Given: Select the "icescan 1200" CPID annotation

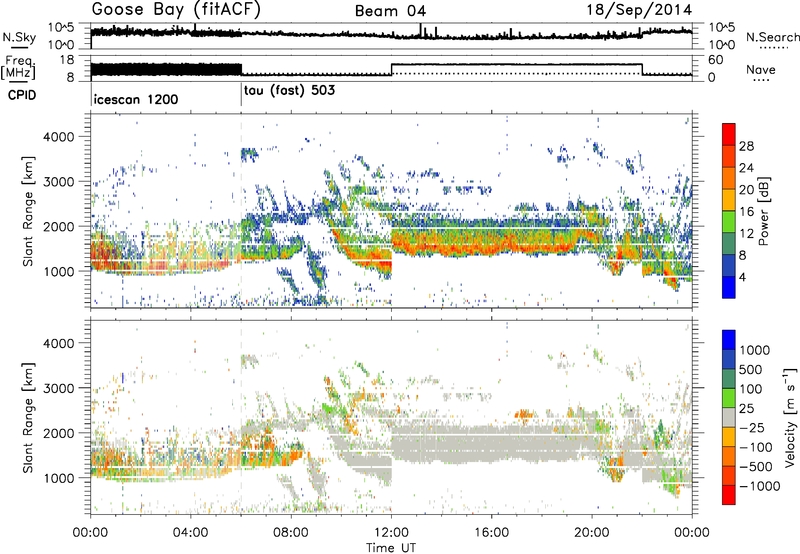Looking at the screenshot, I should click(x=136, y=99).
